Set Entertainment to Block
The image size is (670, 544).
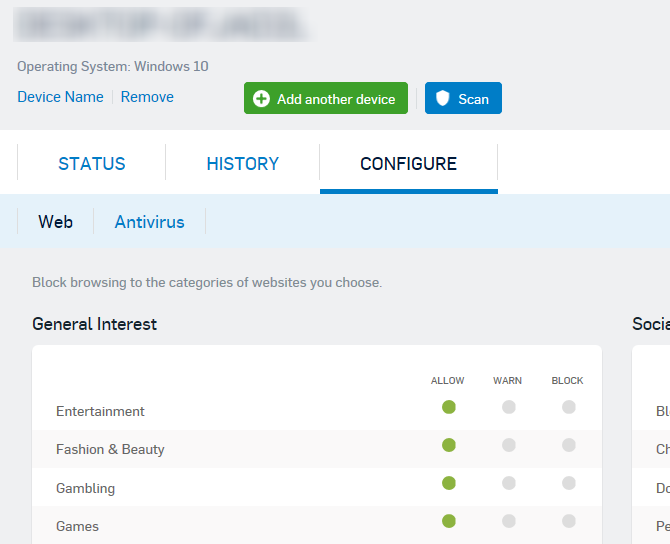(569, 407)
